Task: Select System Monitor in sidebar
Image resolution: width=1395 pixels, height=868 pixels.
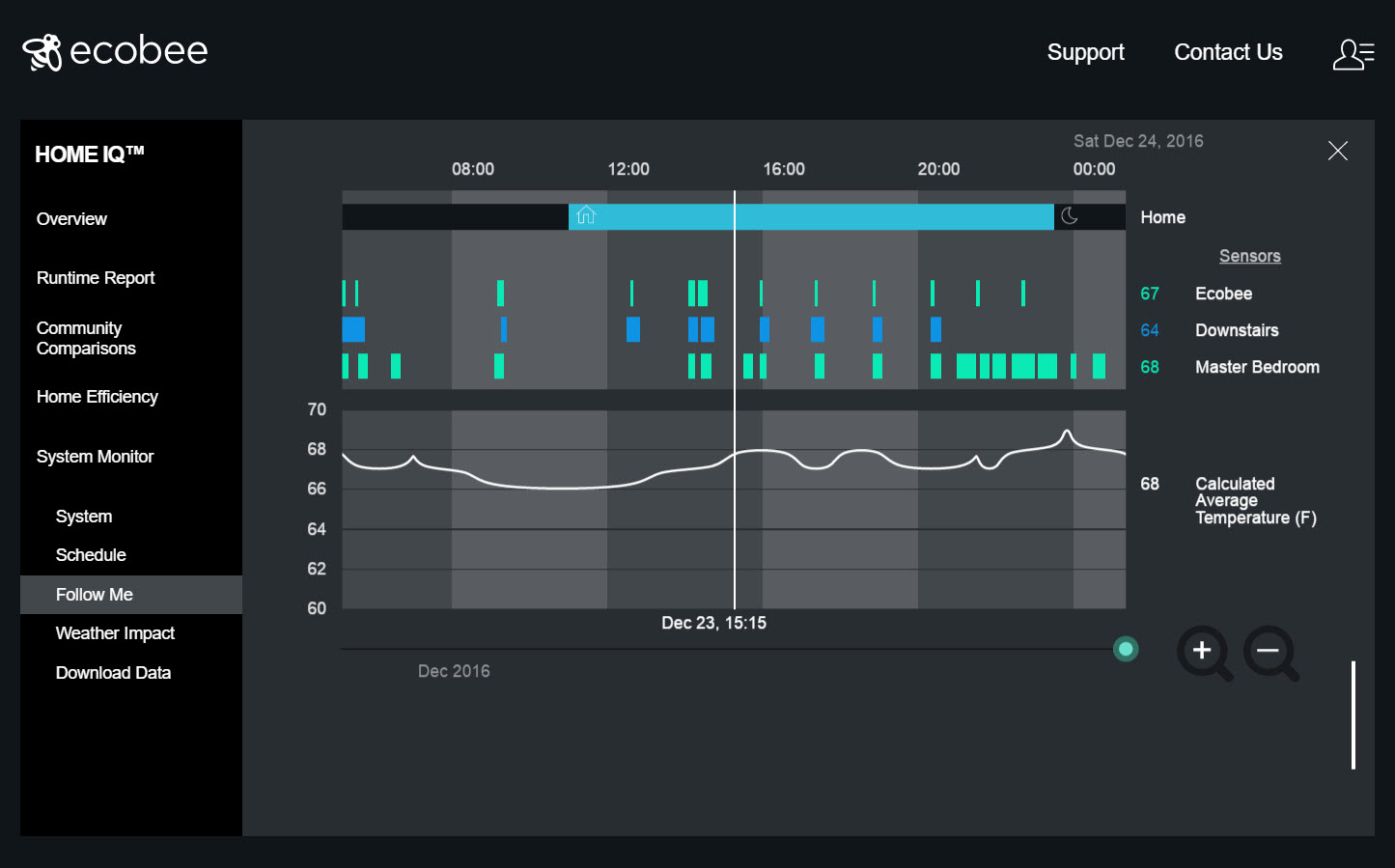Action: (x=95, y=457)
